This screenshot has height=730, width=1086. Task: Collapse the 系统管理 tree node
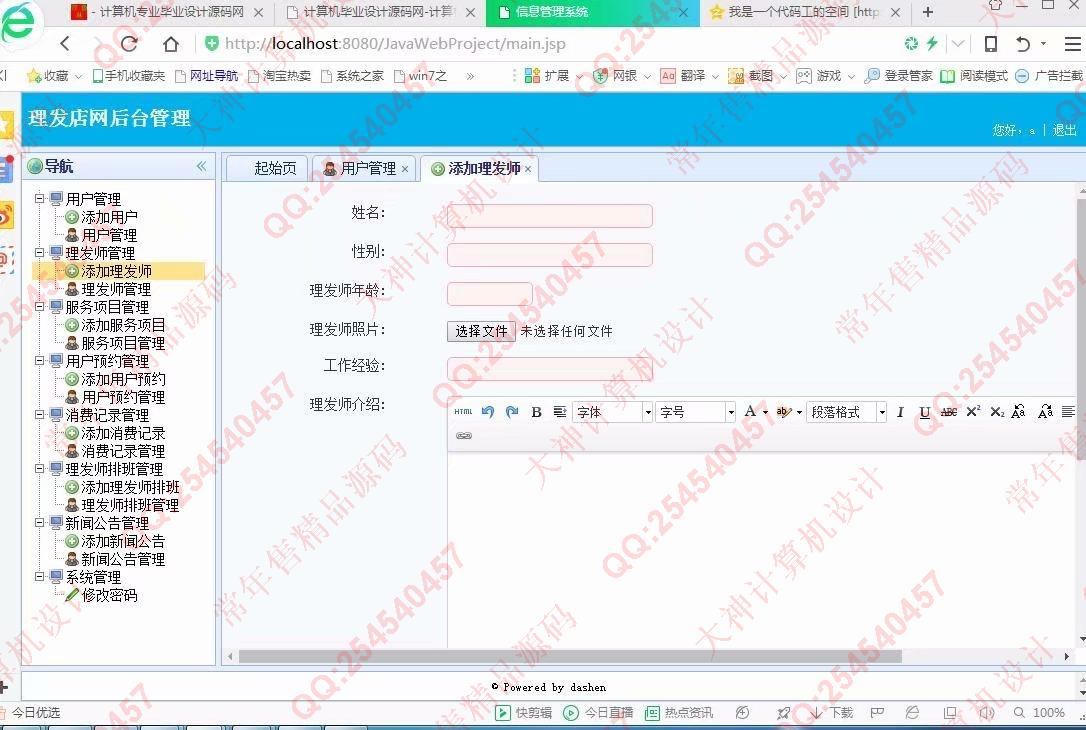40,577
